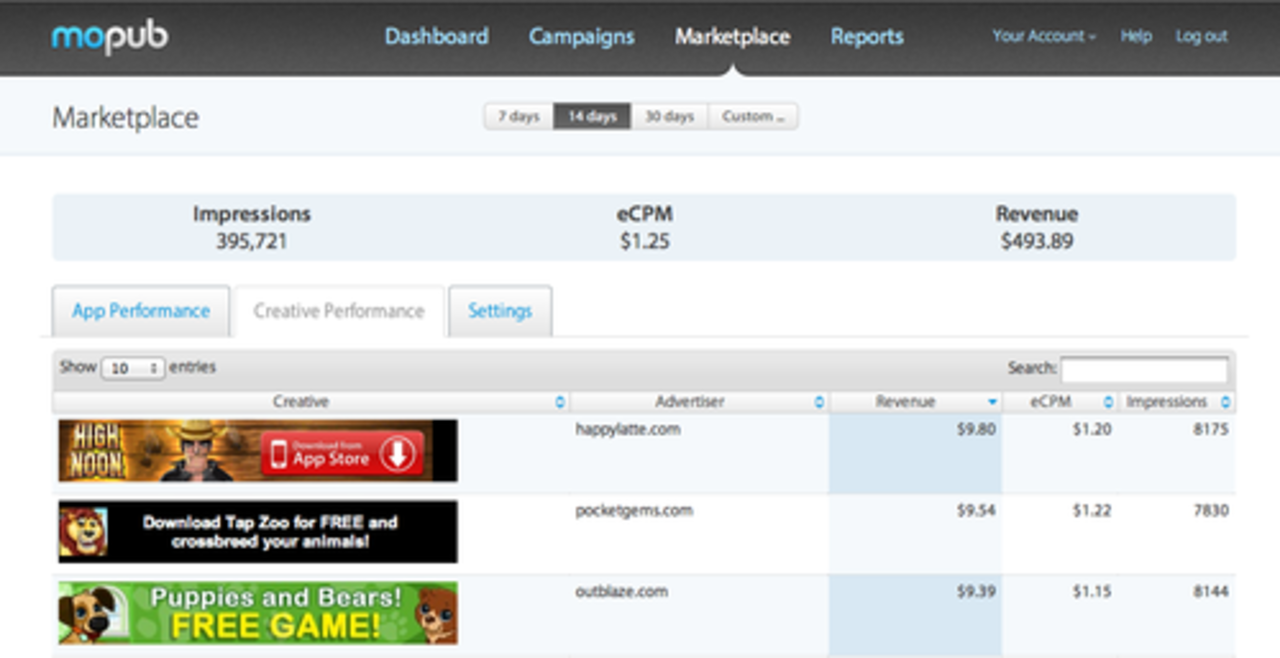Expand the Your Account menu
1280x658 pixels.
tap(1044, 36)
